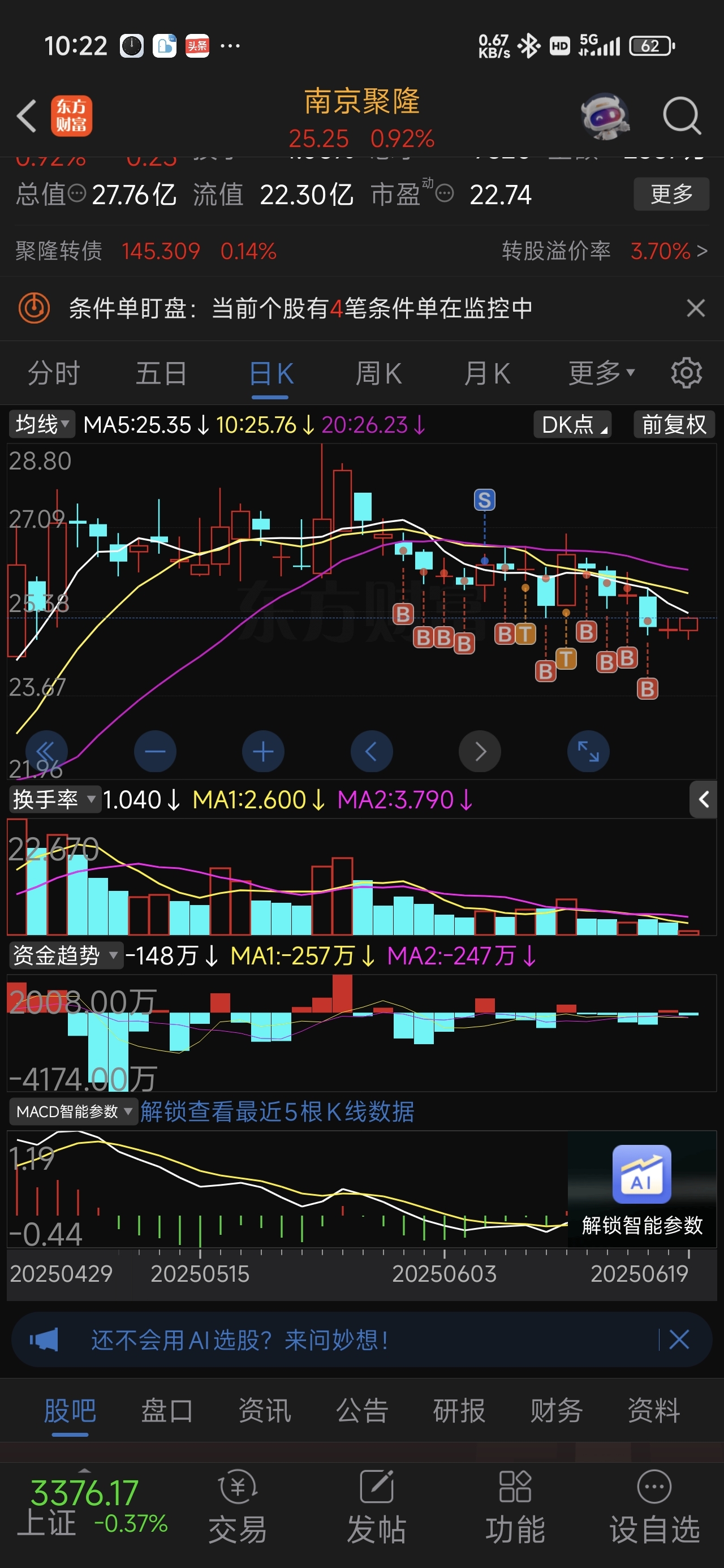Switch to 五日 chart tab
Screen dimensions: 724x1568
pyautogui.click(x=161, y=373)
